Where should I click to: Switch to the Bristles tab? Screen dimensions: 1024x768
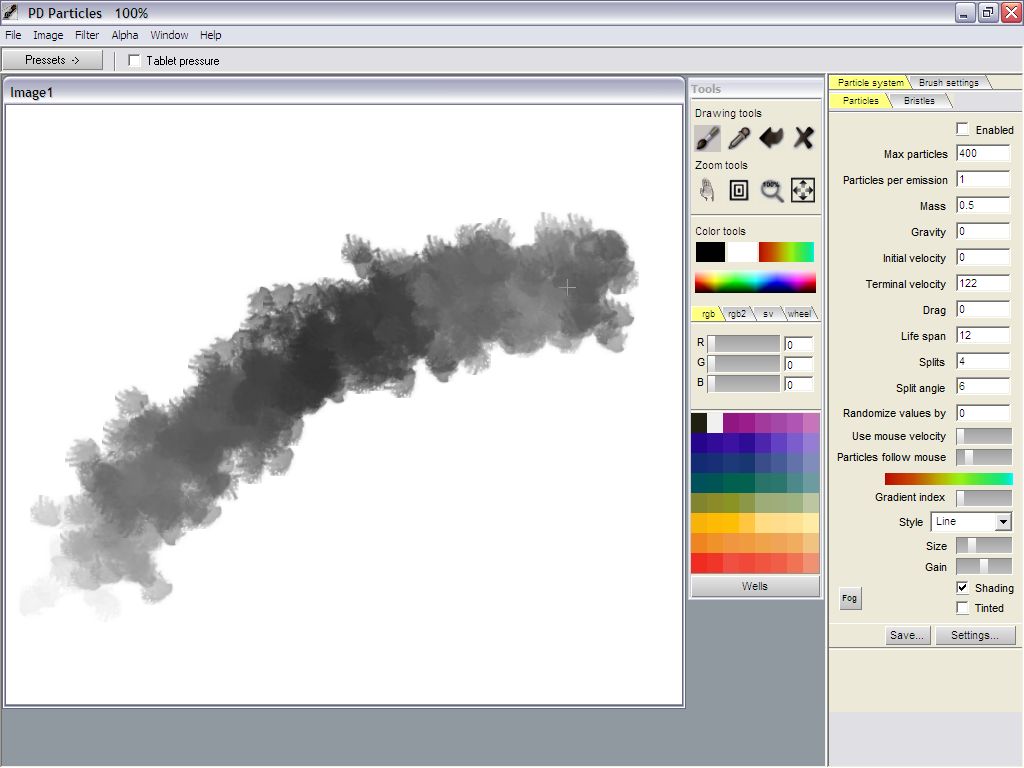click(919, 101)
